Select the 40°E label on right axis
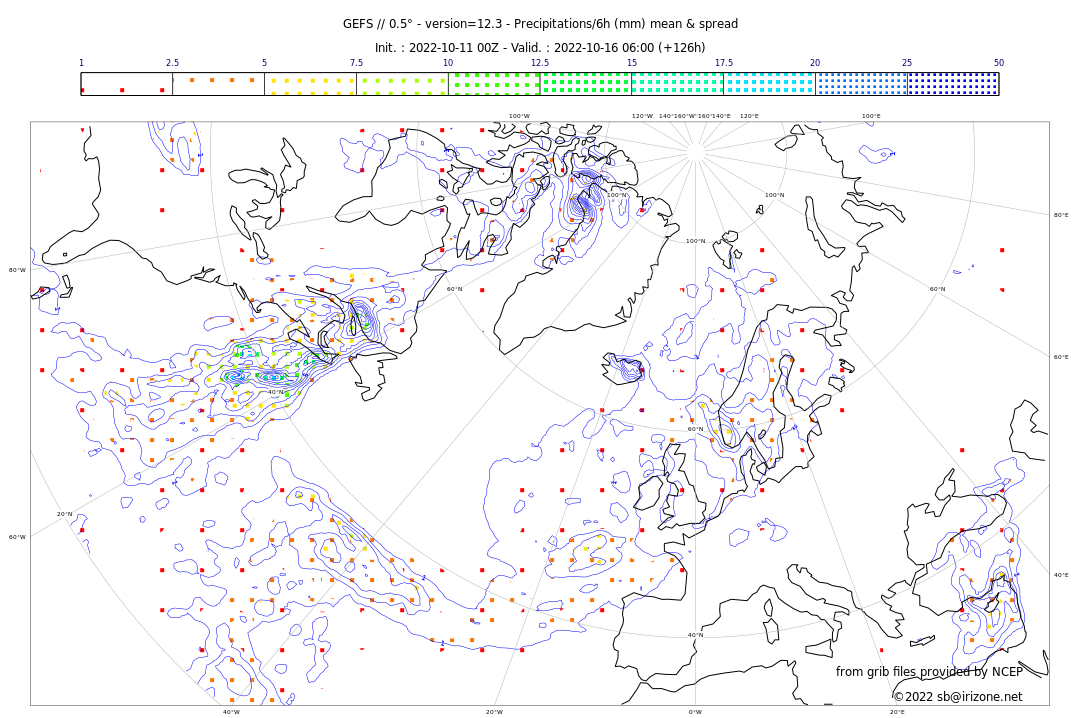 coord(1061,575)
